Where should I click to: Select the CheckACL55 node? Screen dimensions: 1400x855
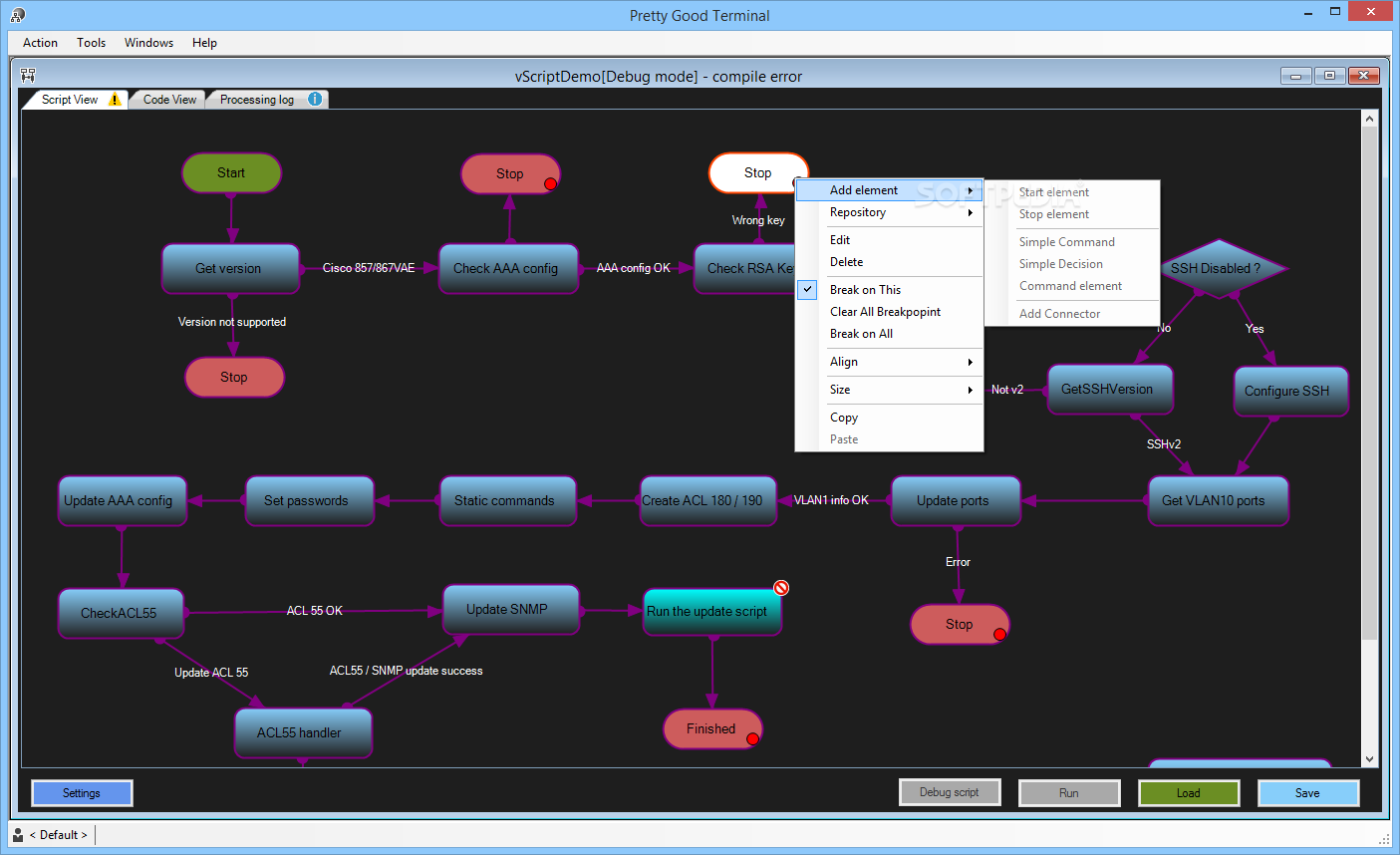pos(121,613)
